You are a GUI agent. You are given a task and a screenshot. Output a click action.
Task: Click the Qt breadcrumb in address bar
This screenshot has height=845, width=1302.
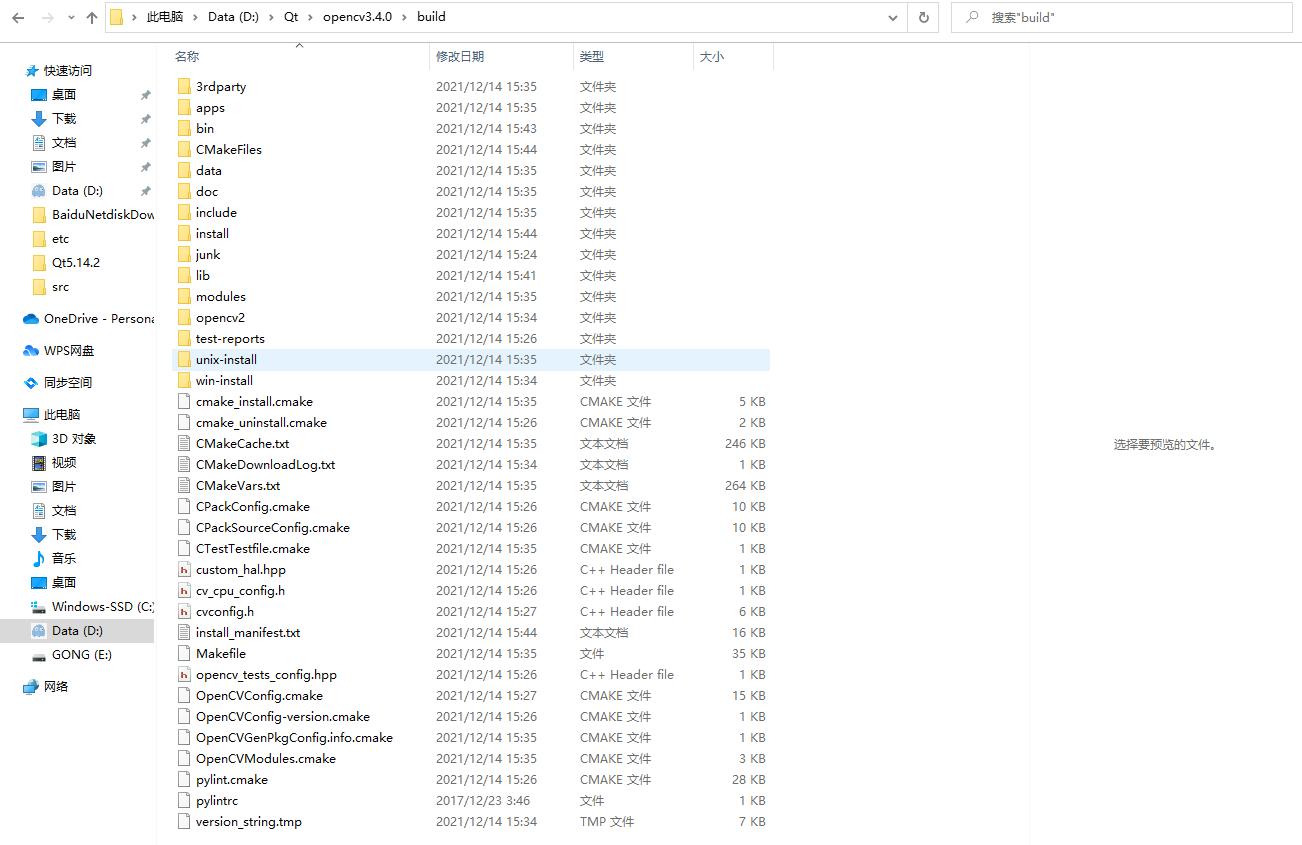(x=291, y=17)
